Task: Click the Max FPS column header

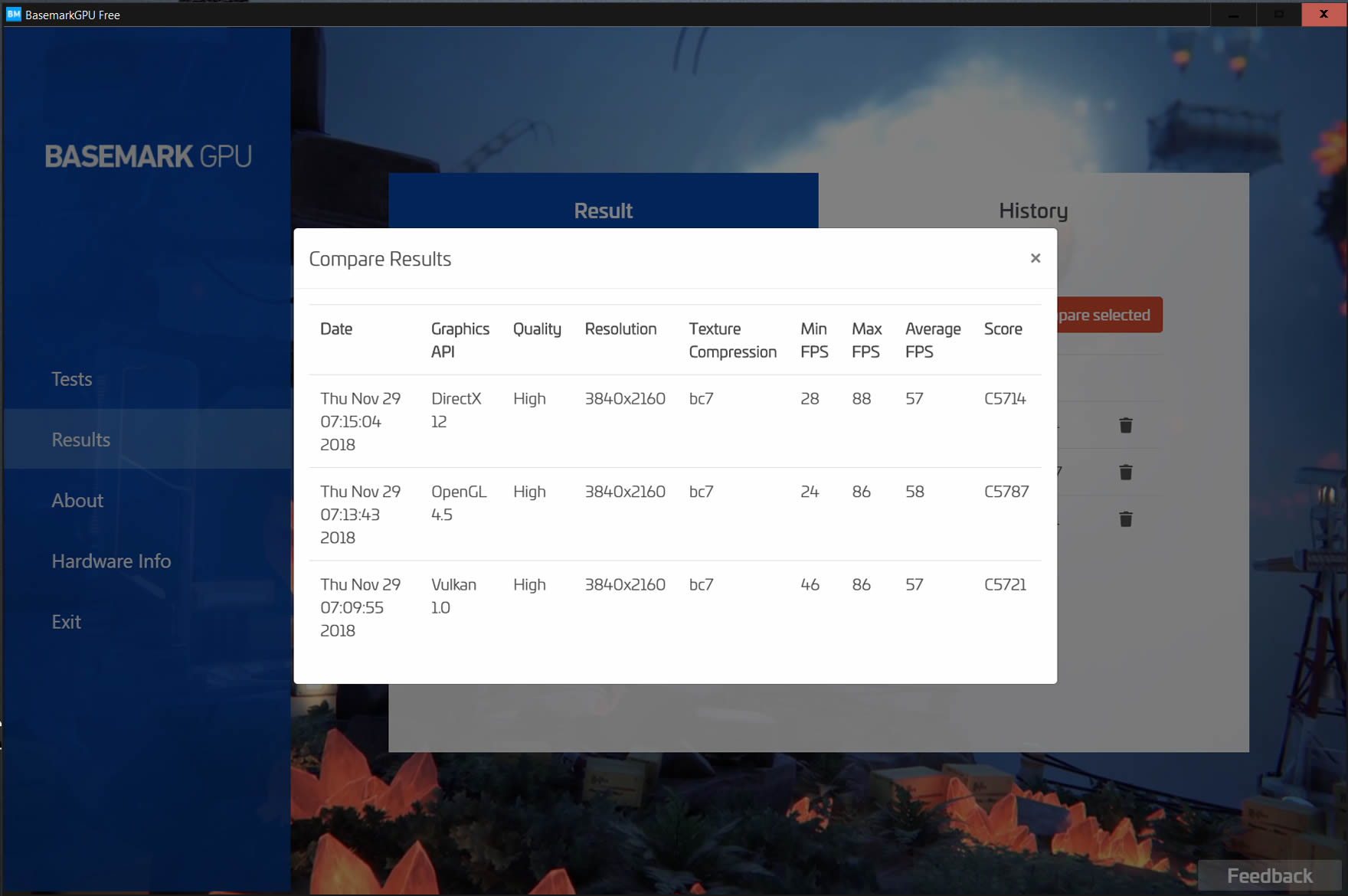Action: (866, 340)
